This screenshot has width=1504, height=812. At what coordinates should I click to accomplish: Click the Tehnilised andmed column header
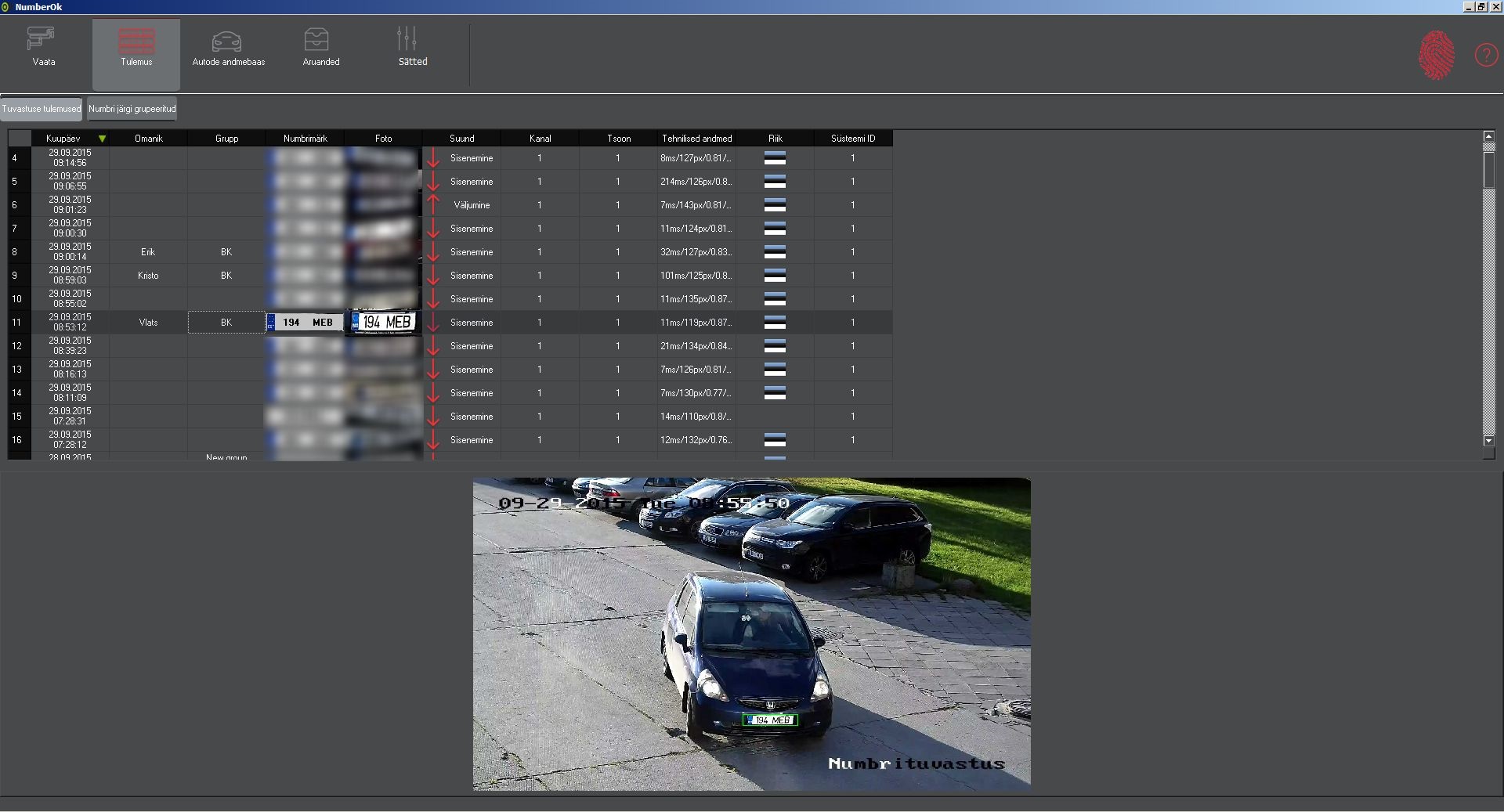coord(697,139)
